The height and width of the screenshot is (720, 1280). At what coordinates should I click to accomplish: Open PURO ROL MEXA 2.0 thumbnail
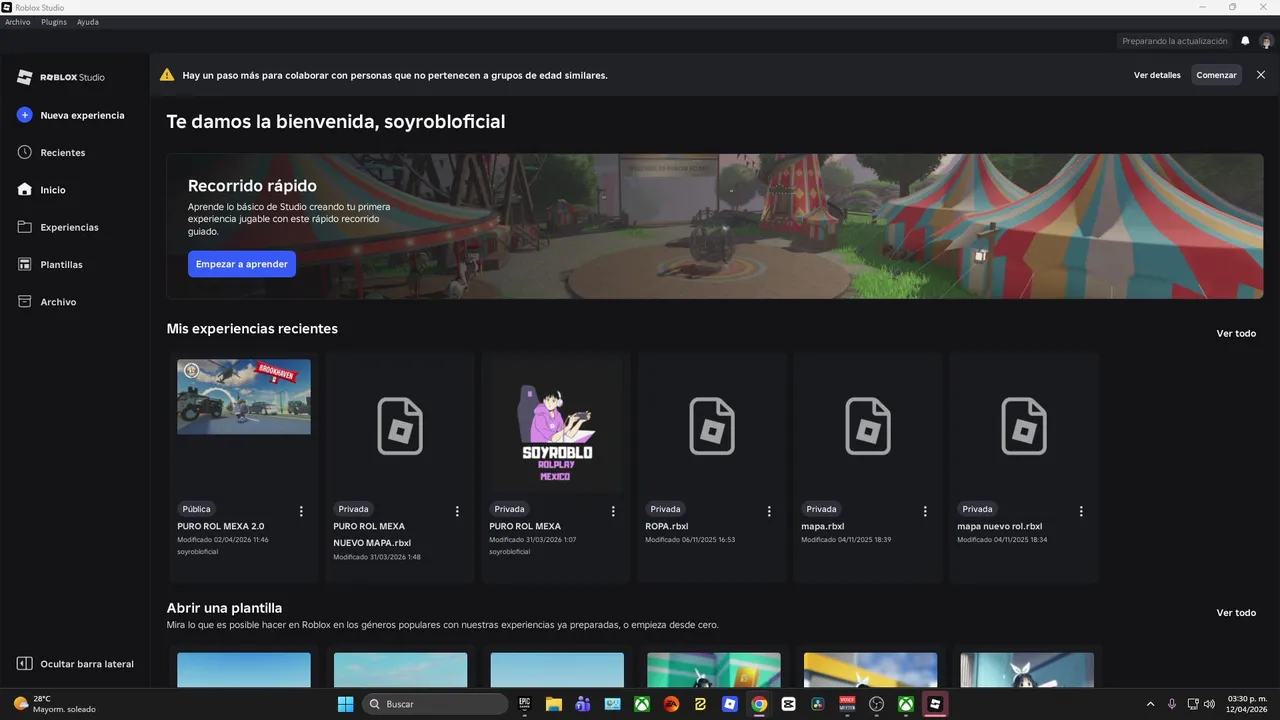(244, 397)
